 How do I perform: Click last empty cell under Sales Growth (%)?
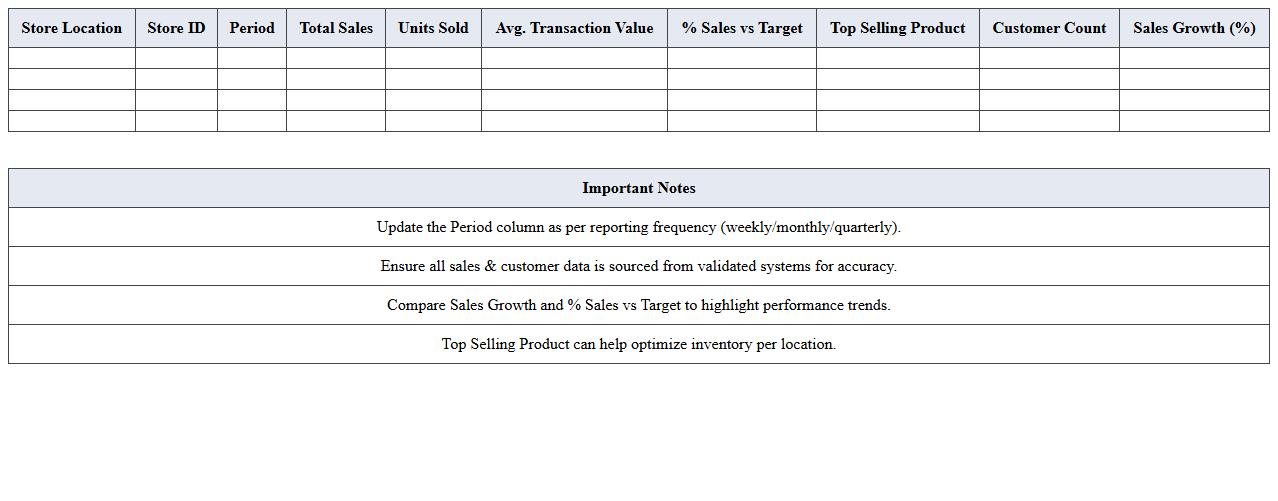point(1194,121)
